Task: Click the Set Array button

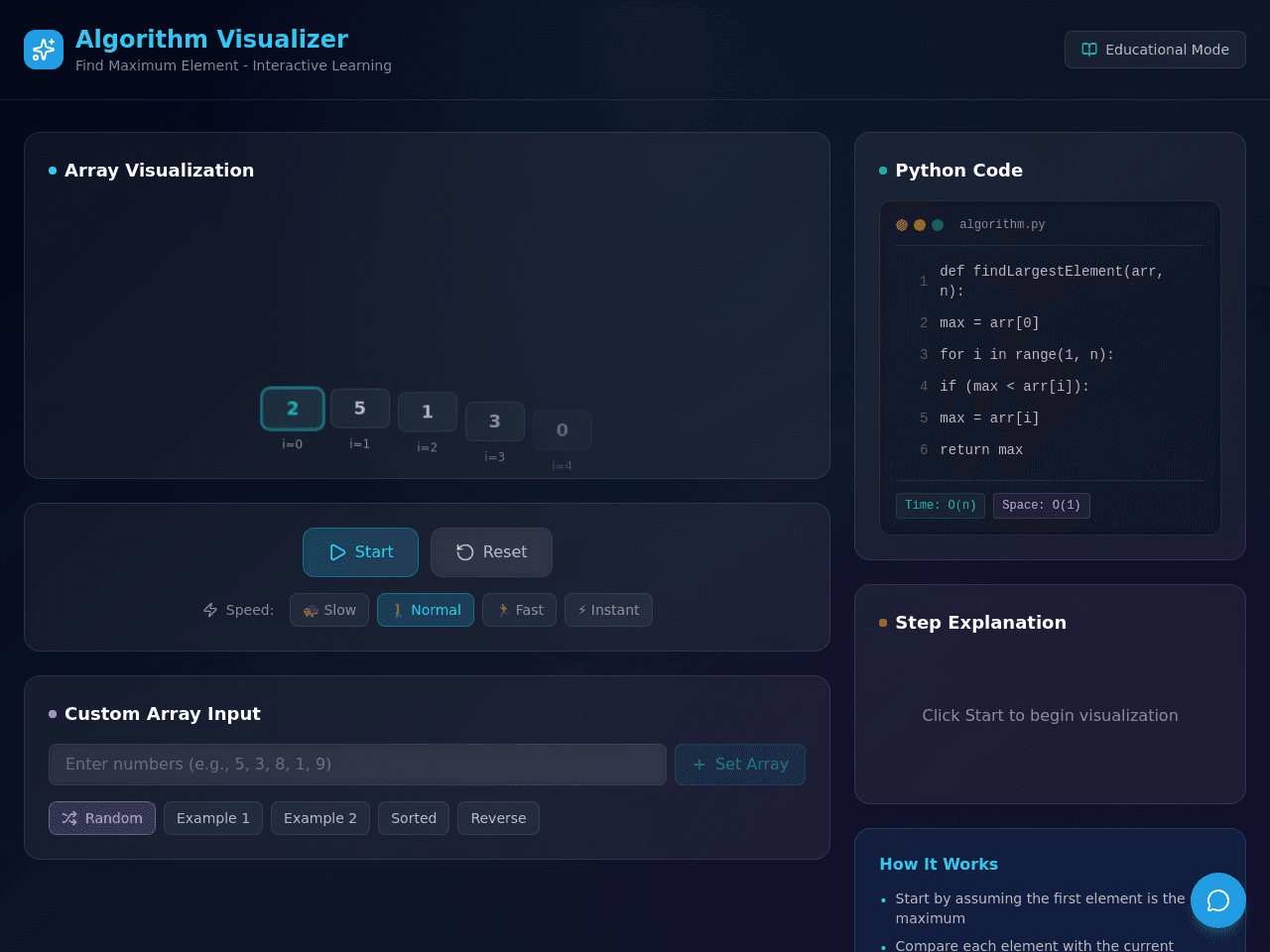Action: point(740,765)
